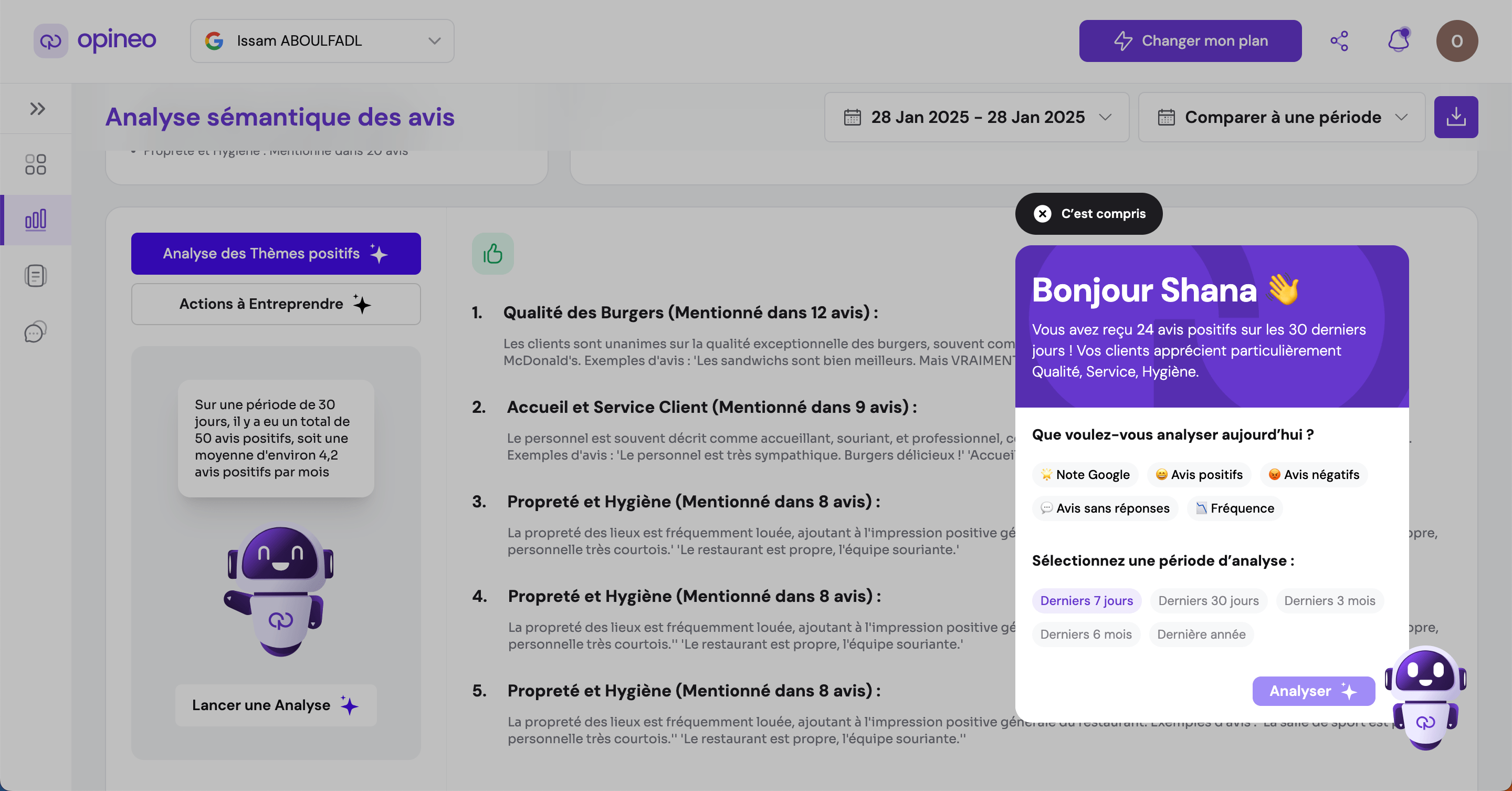
Task: Click the share icon in top bar
Action: click(1340, 40)
